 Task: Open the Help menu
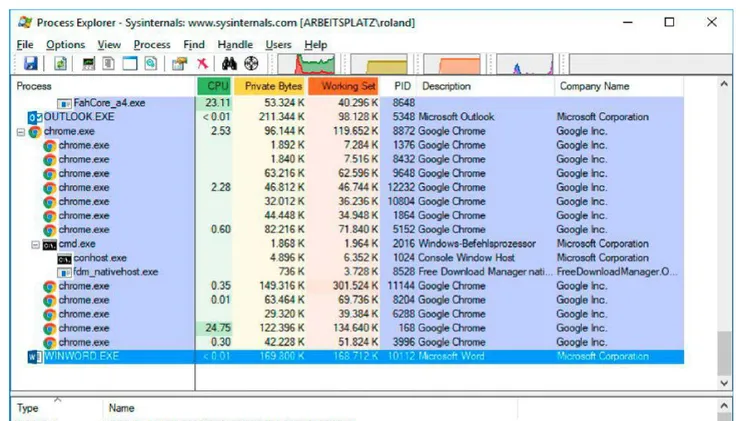(x=316, y=44)
